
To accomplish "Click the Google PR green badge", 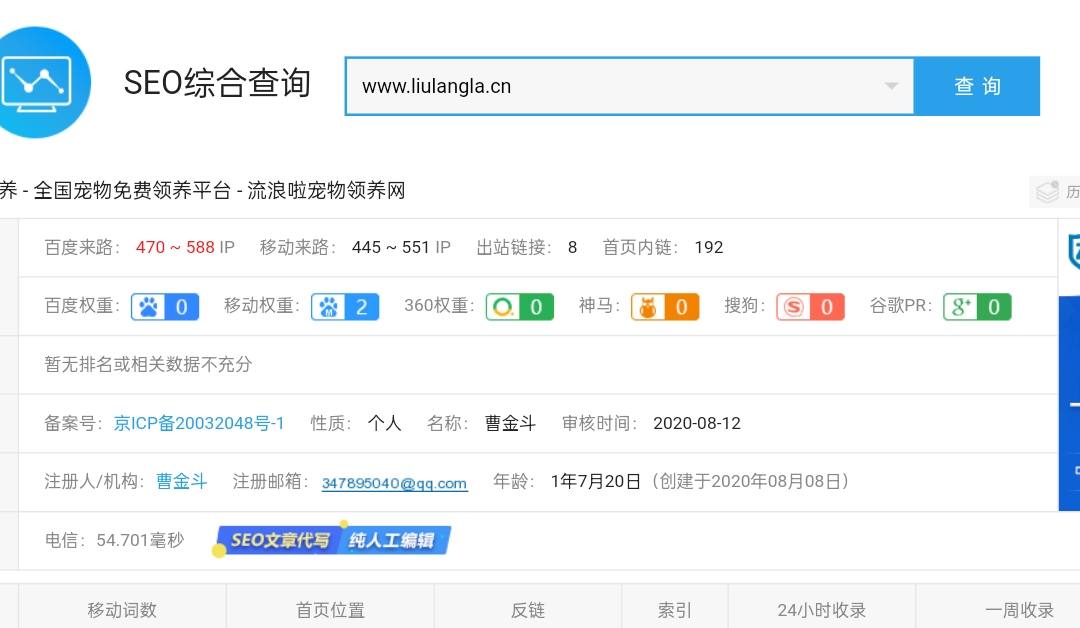I will [977, 307].
